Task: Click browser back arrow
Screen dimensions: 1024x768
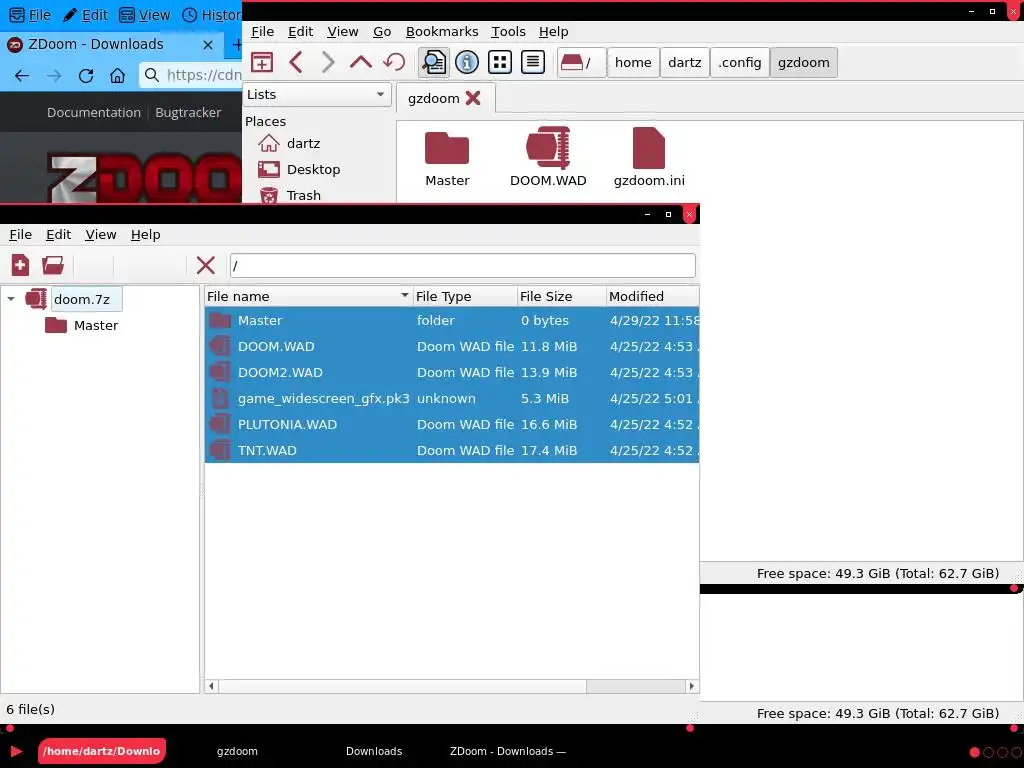Action: tap(22, 76)
